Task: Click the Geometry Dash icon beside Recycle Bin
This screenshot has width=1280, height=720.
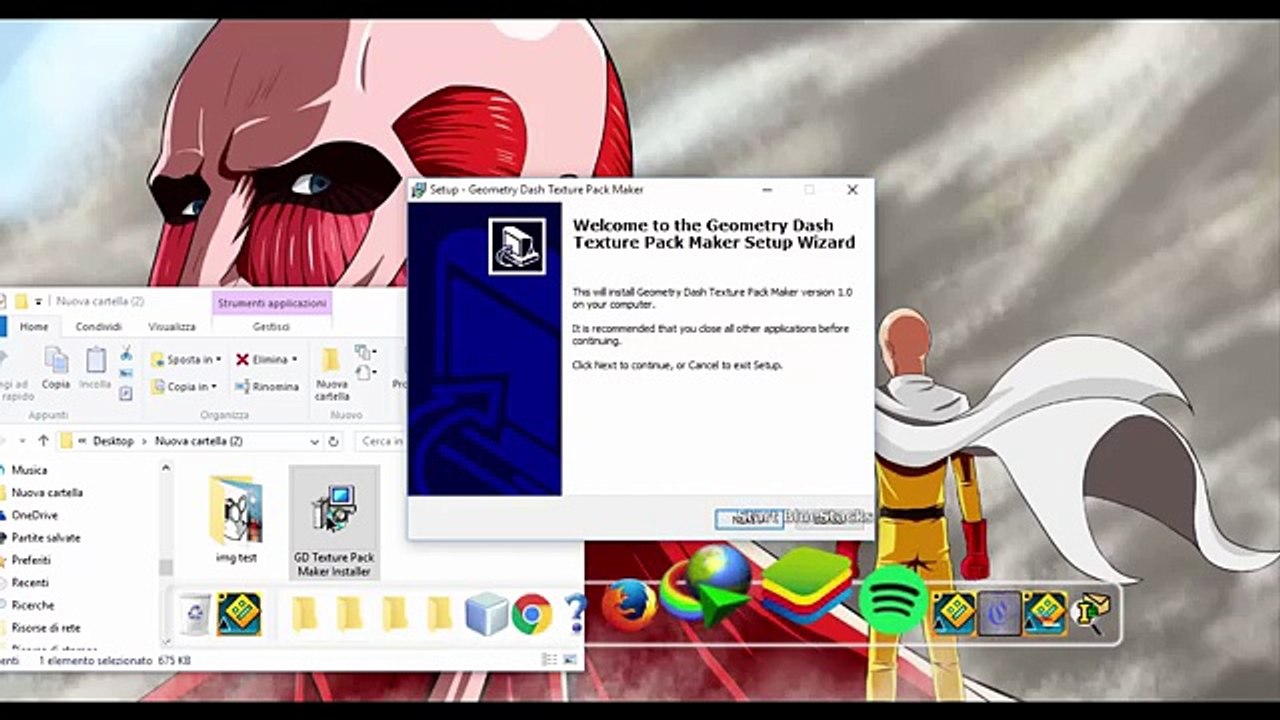Action: tap(239, 614)
